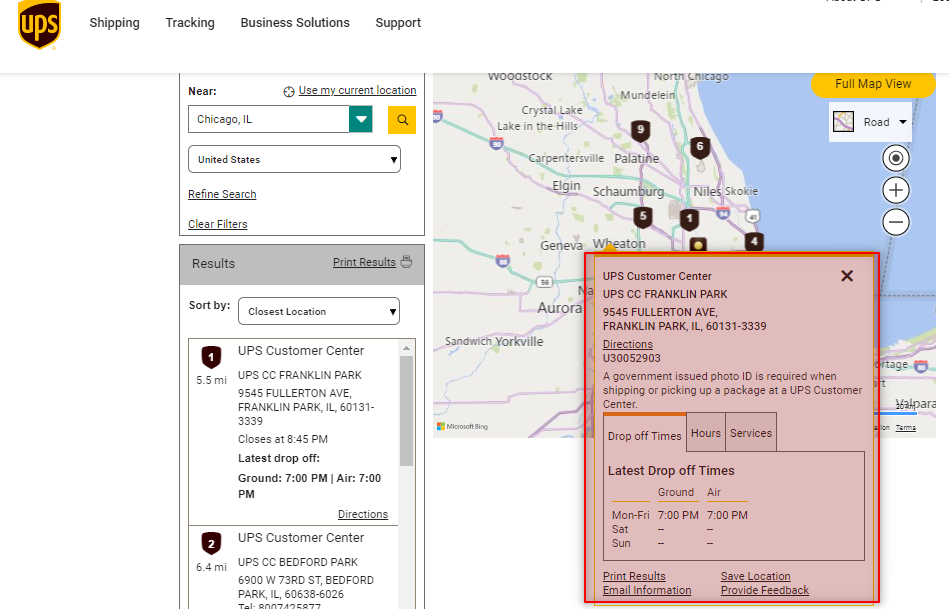Switch to the Services tab

[751, 433]
